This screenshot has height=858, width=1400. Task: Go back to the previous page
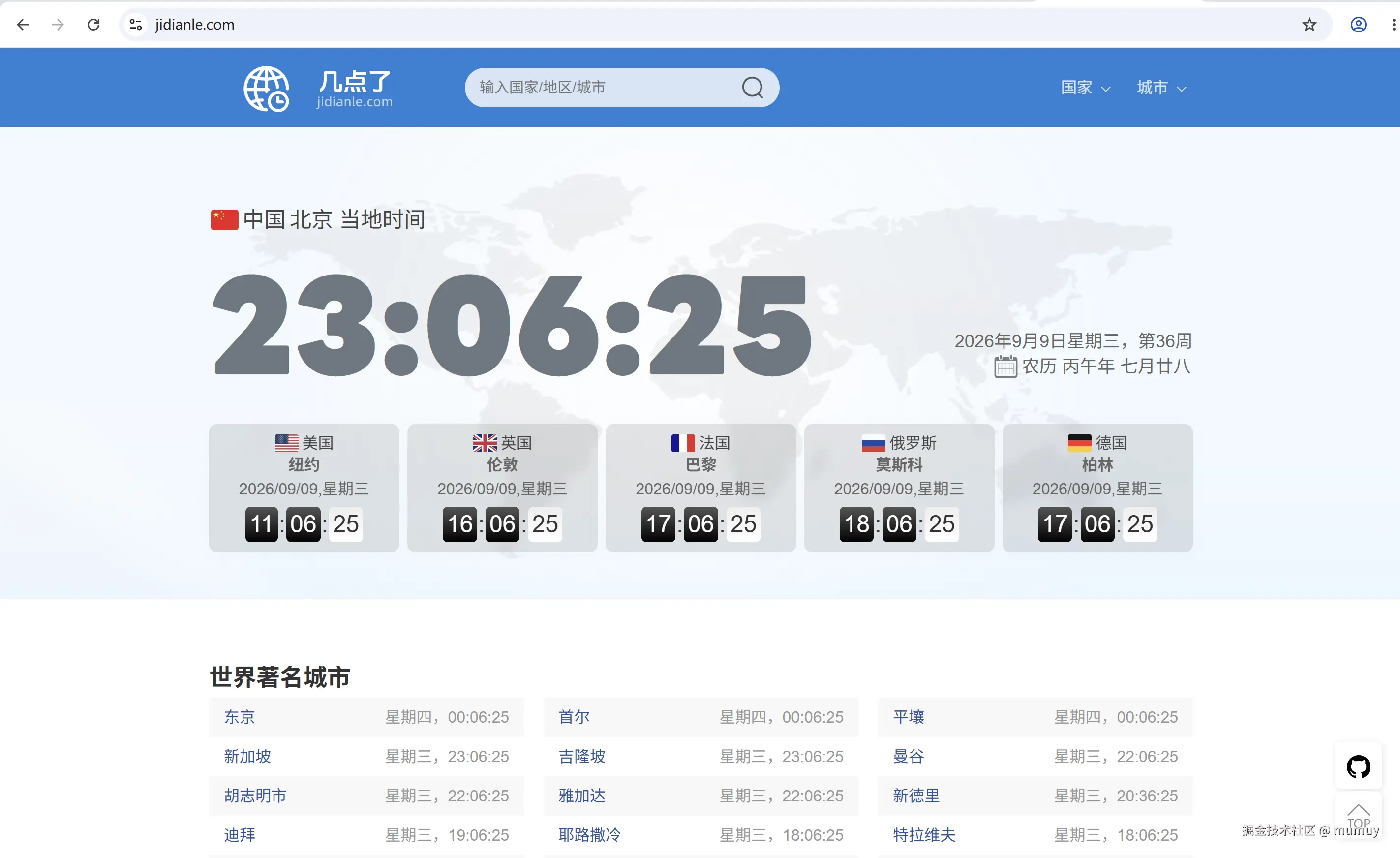(23, 25)
